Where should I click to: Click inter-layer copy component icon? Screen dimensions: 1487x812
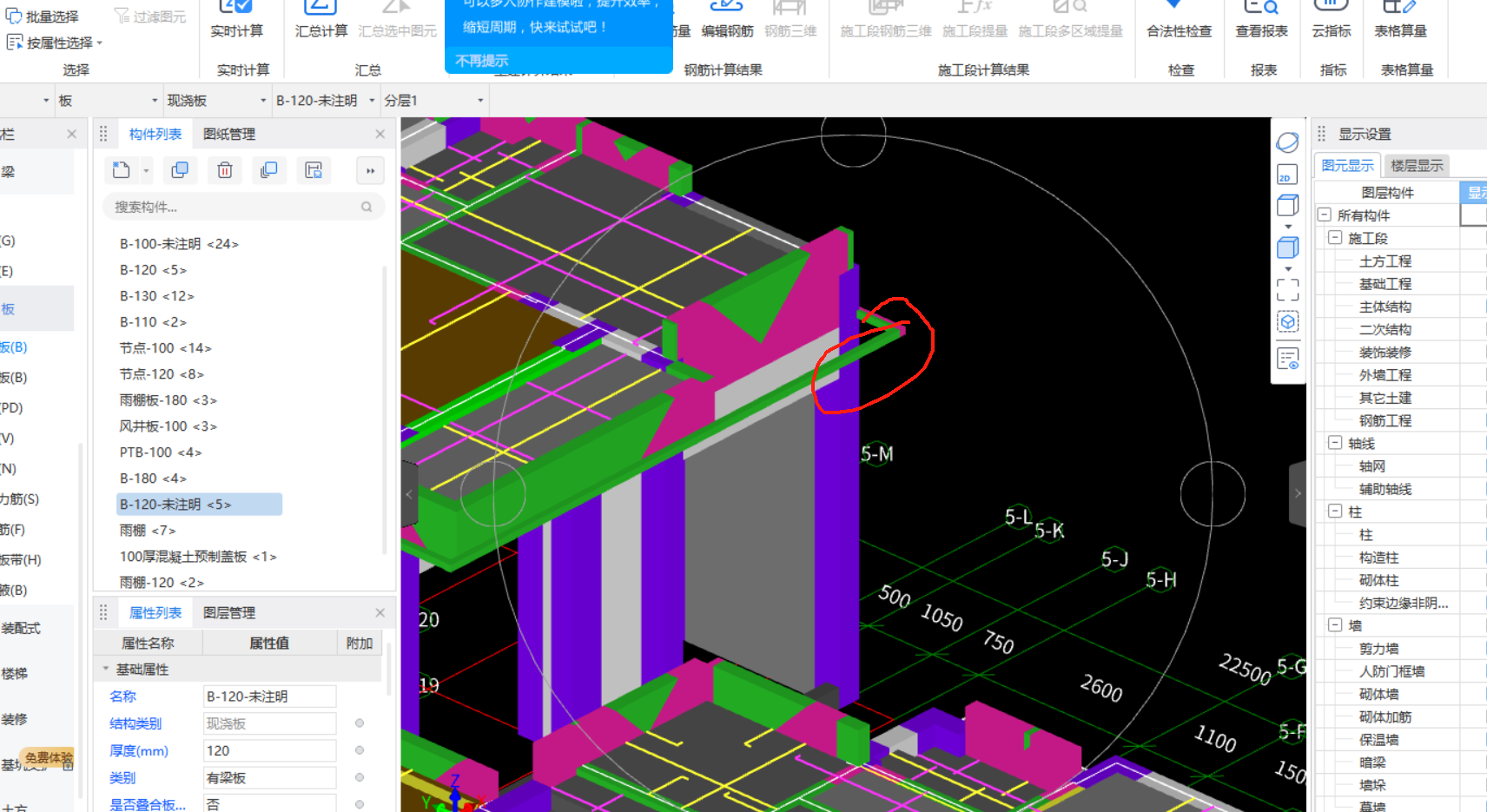(269, 170)
